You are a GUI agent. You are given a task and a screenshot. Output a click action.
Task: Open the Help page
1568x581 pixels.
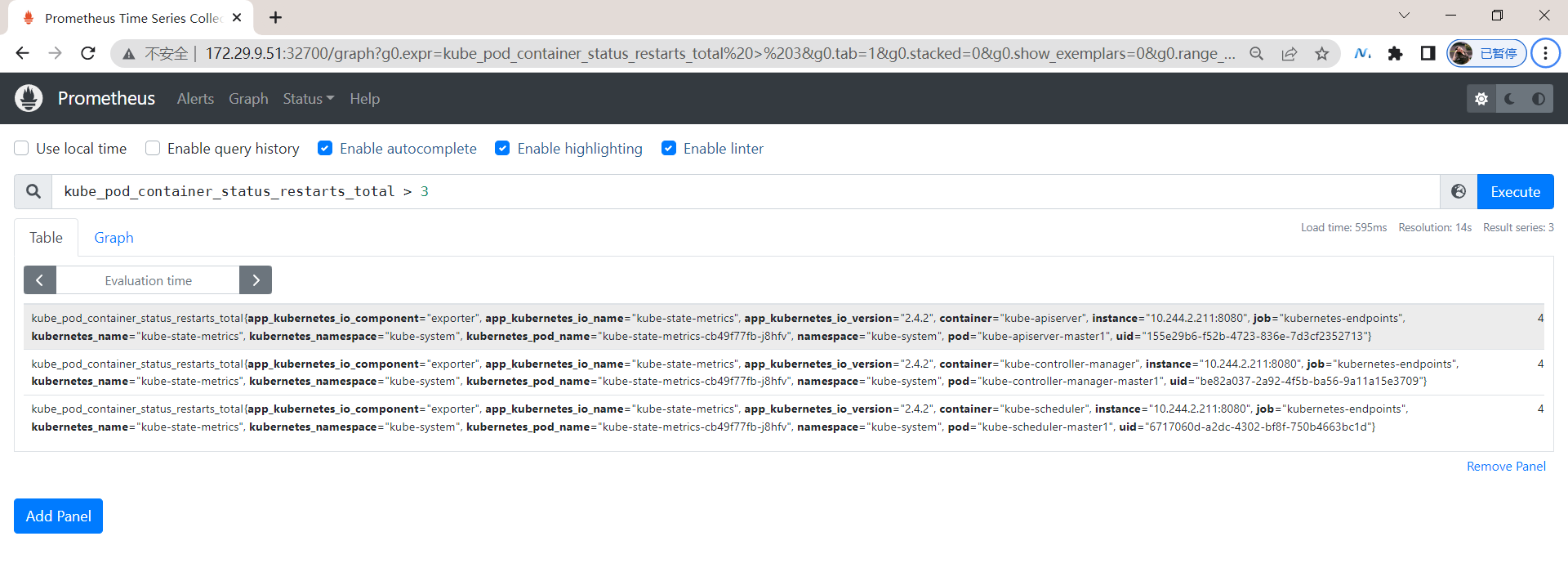coord(365,99)
